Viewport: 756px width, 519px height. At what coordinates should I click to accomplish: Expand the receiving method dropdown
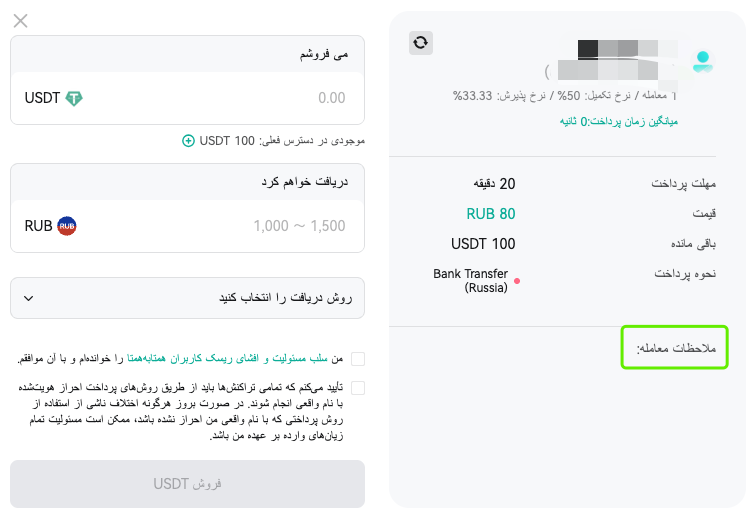click(187, 298)
